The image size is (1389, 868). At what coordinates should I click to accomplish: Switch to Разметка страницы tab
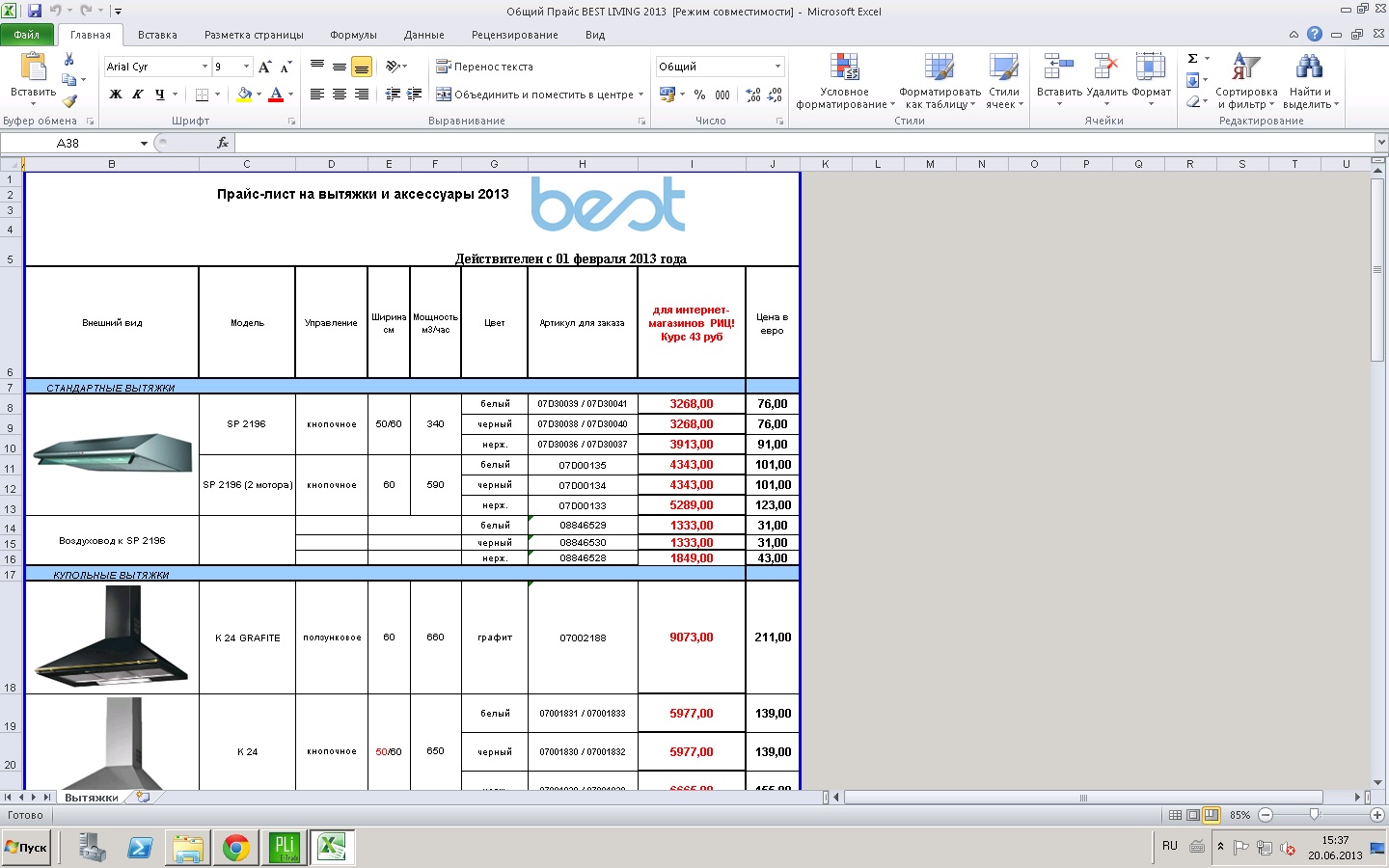(x=254, y=35)
